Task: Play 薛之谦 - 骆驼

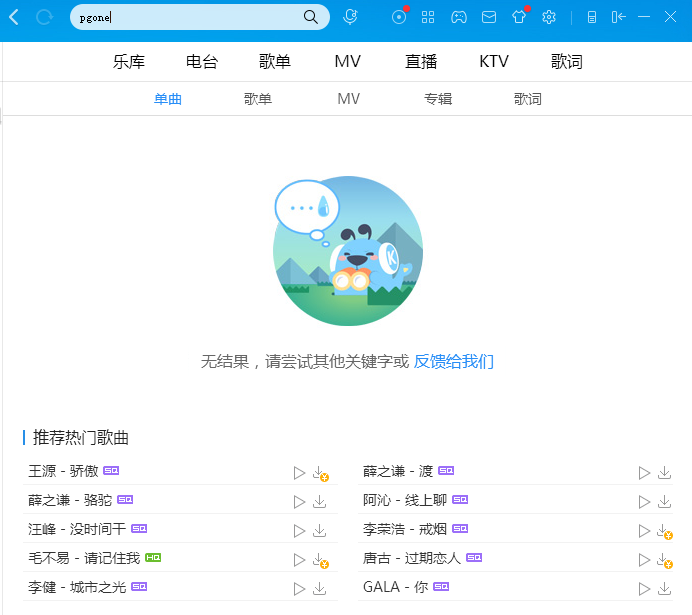Action: pyautogui.click(x=299, y=502)
